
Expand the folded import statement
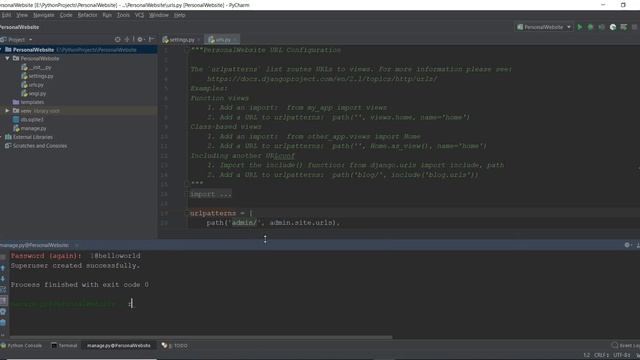[x=211, y=194]
